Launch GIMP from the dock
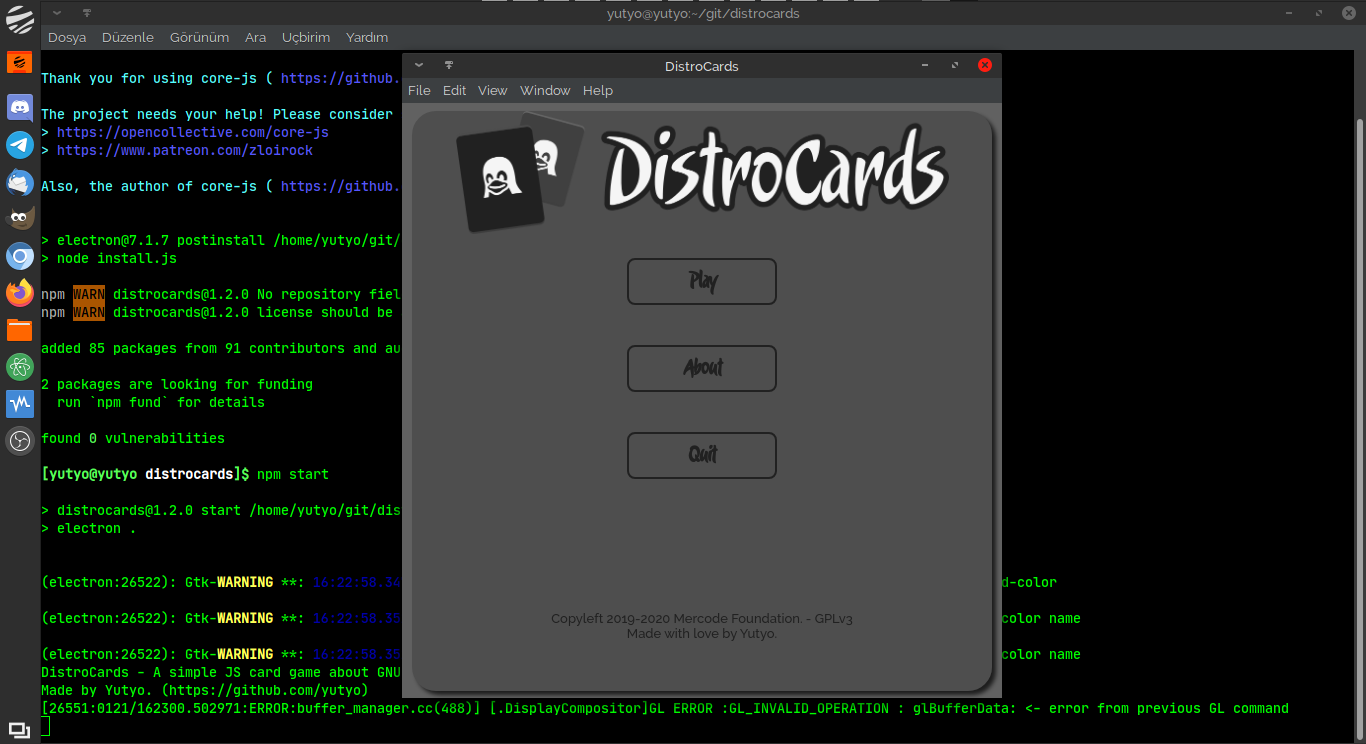Image resolution: width=1366 pixels, height=744 pixels. tap(20, 219)
